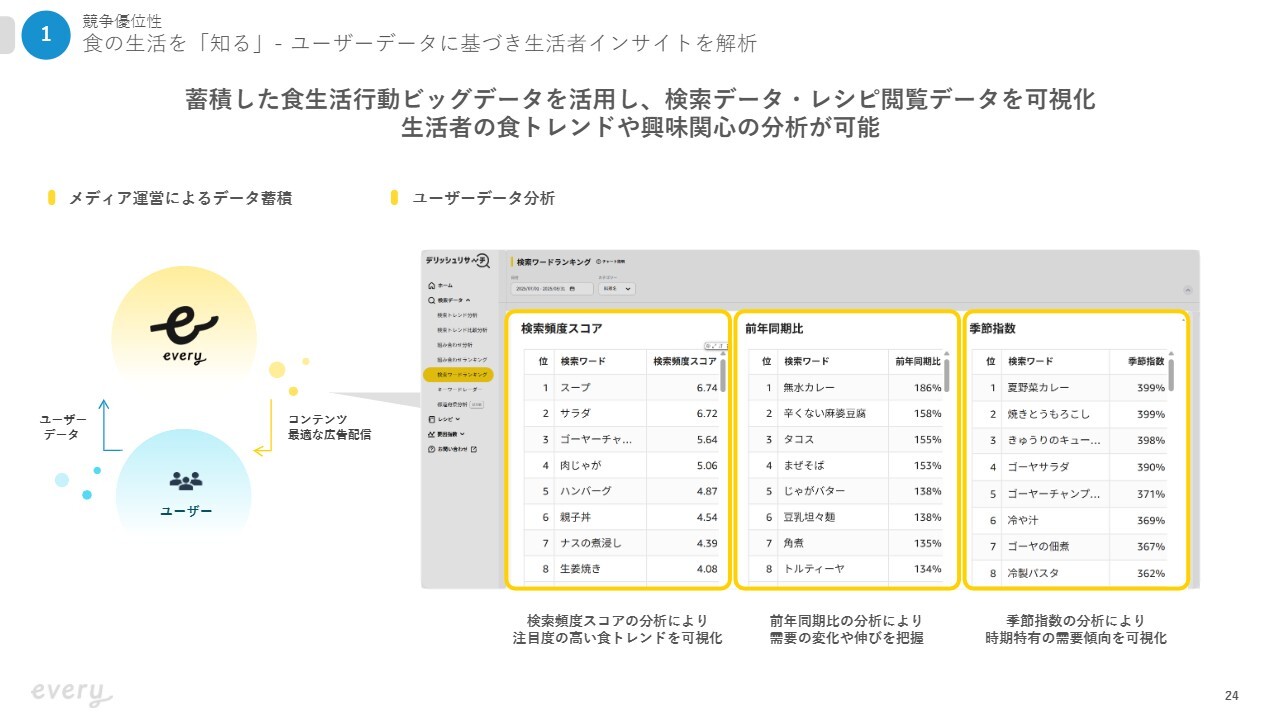
Task: Click scrollbar of 検索頻度スコア table
Action: click(723, 375)
